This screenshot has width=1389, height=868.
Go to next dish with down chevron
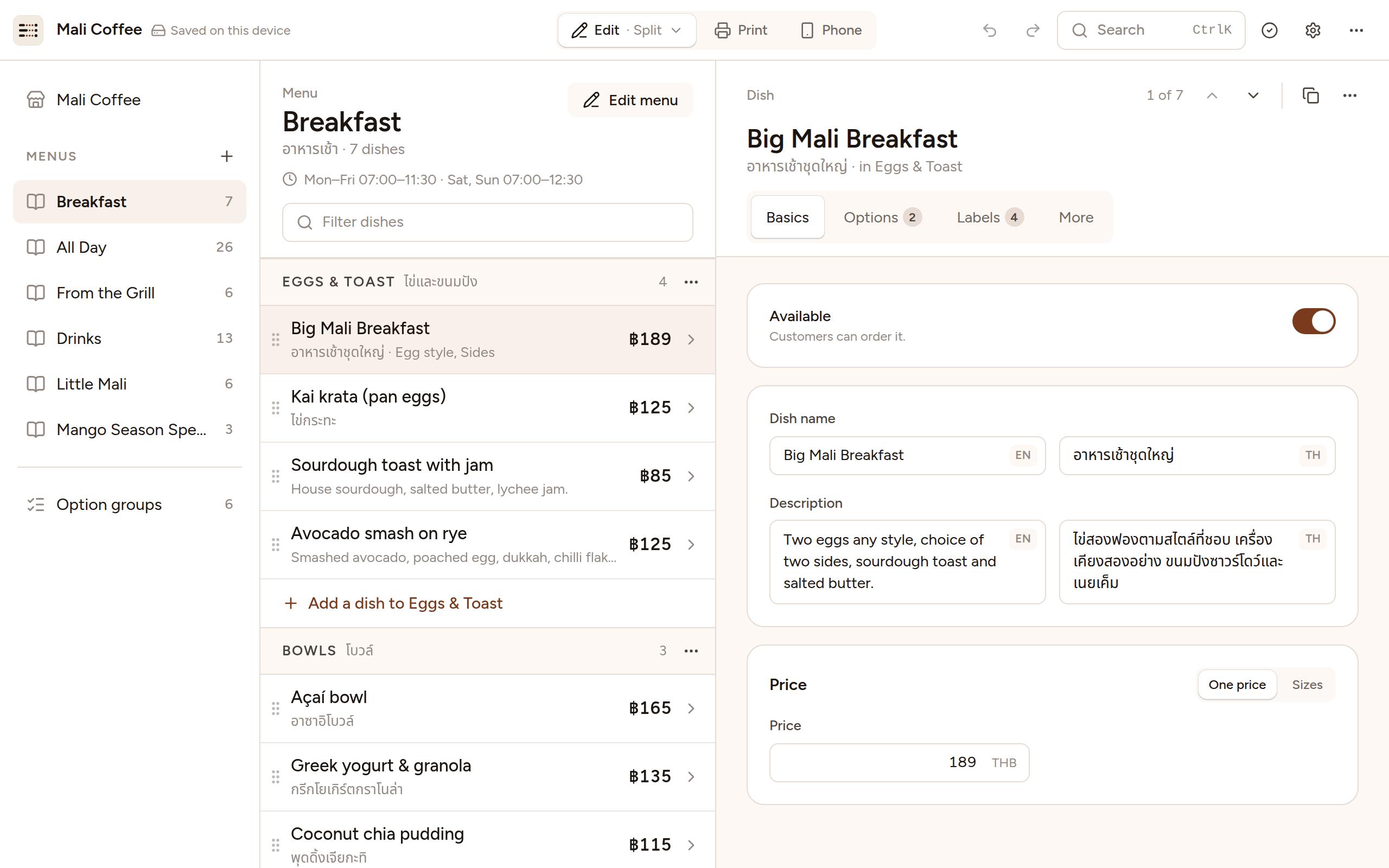(x=1253, y=95)
